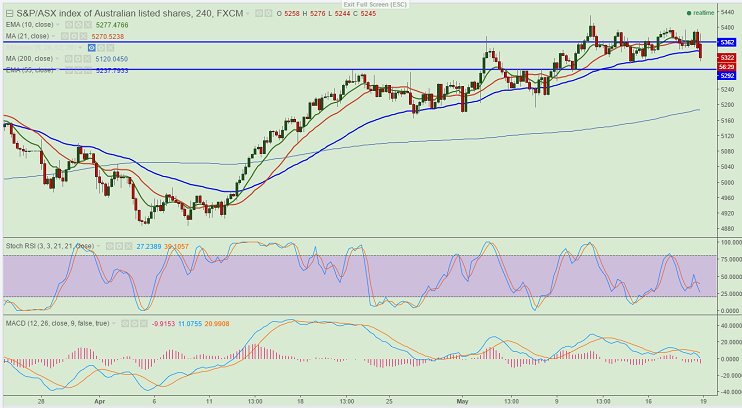Remove the Stoch RSI indicator
Viewport: 742px width, 408px height.
pyautogui.click(x=128, y=246)
